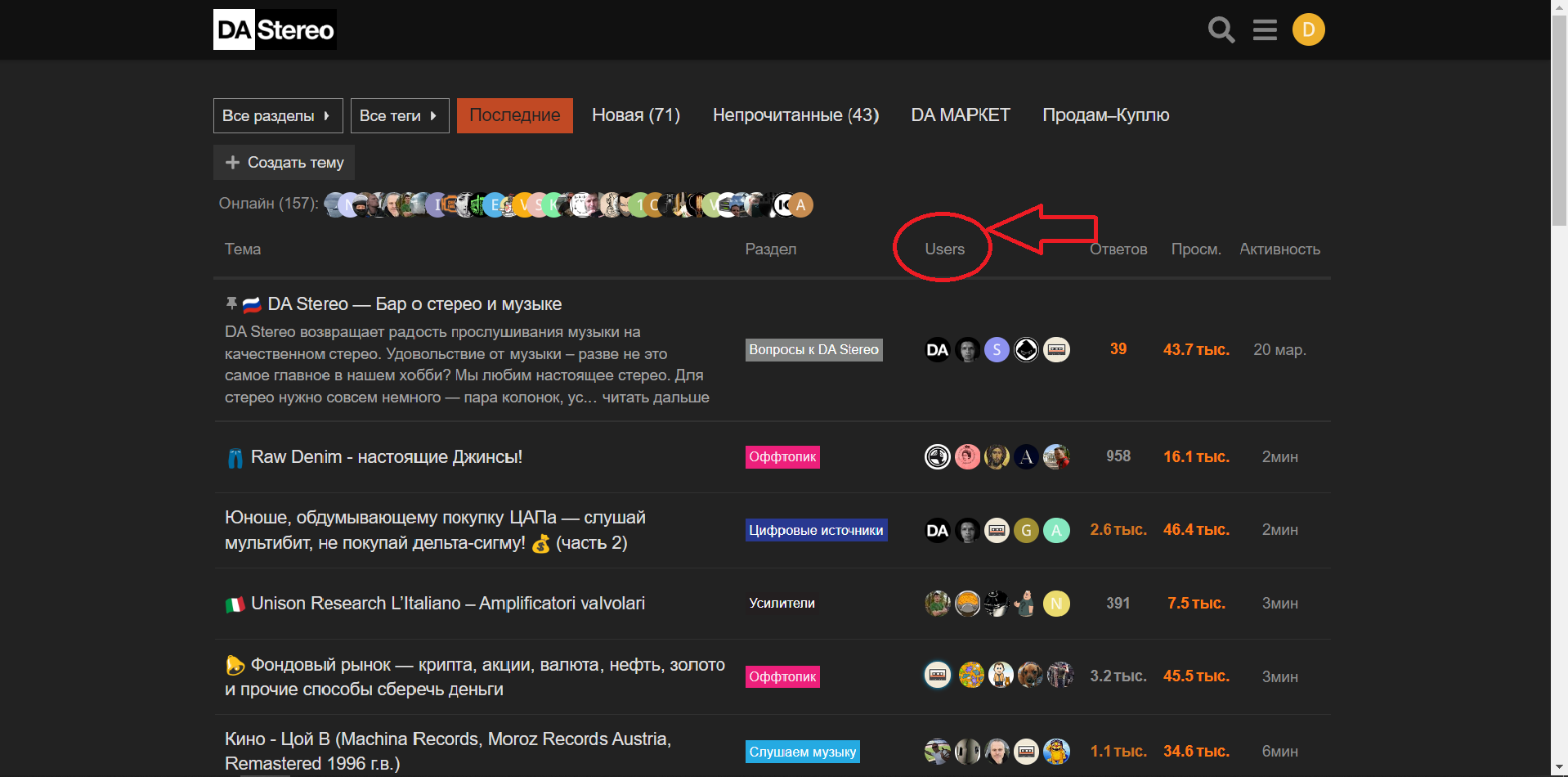Click the DA avatar in the pinned topic row
Image resolution: width=1568 pixels, height=777 pixels.
pyautogui.click(x=937, y=350)
